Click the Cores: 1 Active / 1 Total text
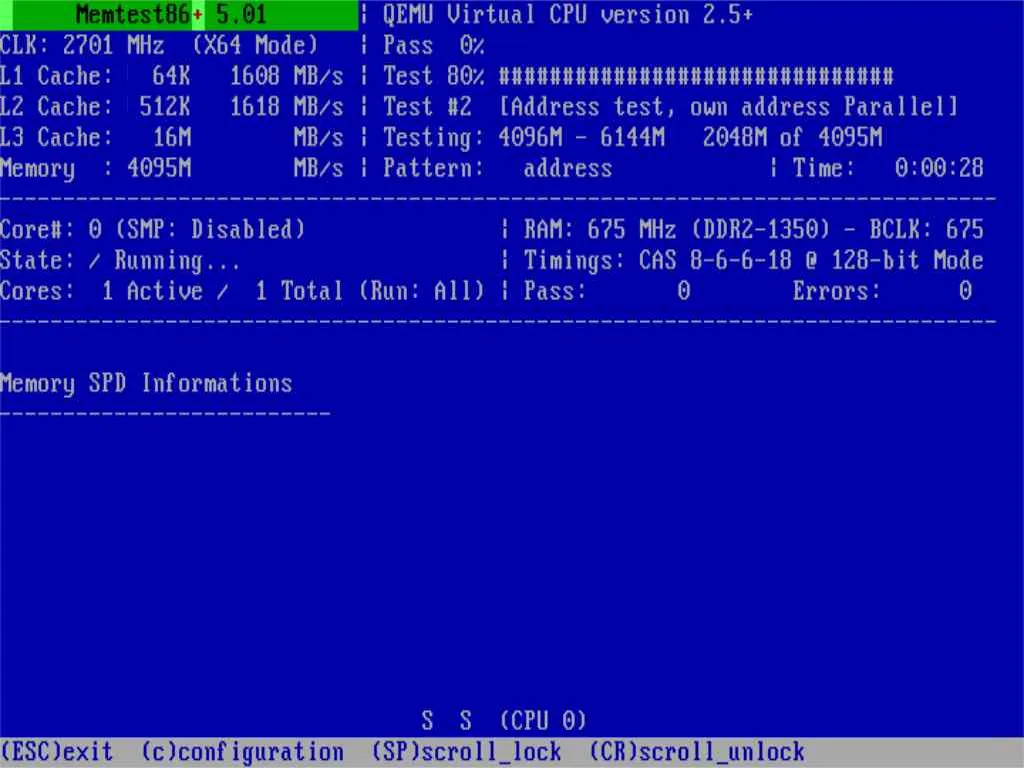 tap(171, 291)
